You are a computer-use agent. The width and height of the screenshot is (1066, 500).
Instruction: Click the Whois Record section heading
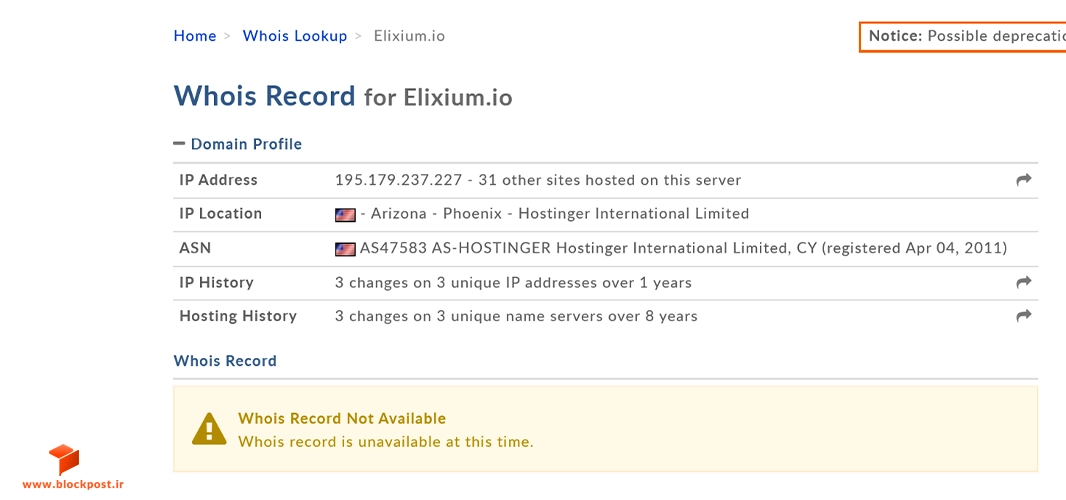[x=225, y=361]
